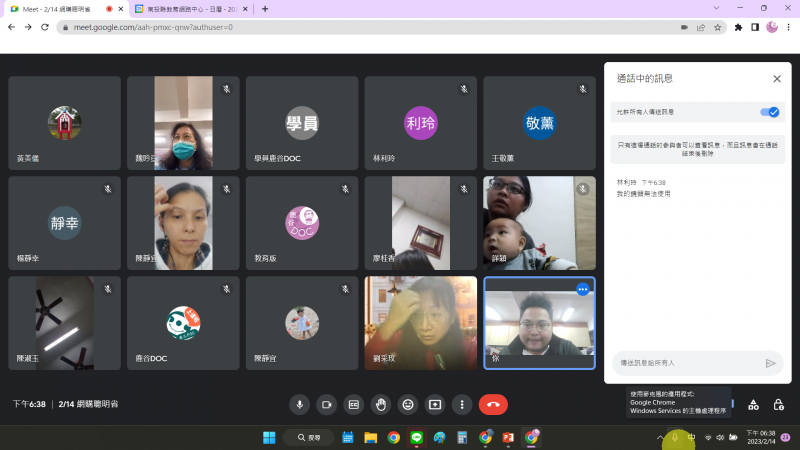This screenshot has height=450, width=800.
Task: Open PowerPoint from taskbar
Action: 508,437
